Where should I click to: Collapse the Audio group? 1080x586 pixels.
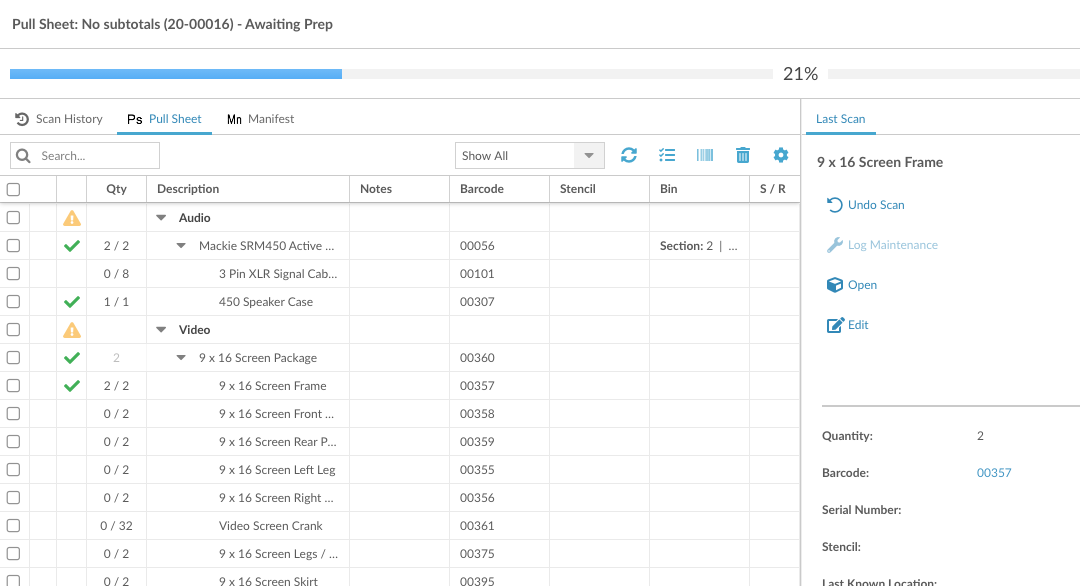[x=161, y=218]
